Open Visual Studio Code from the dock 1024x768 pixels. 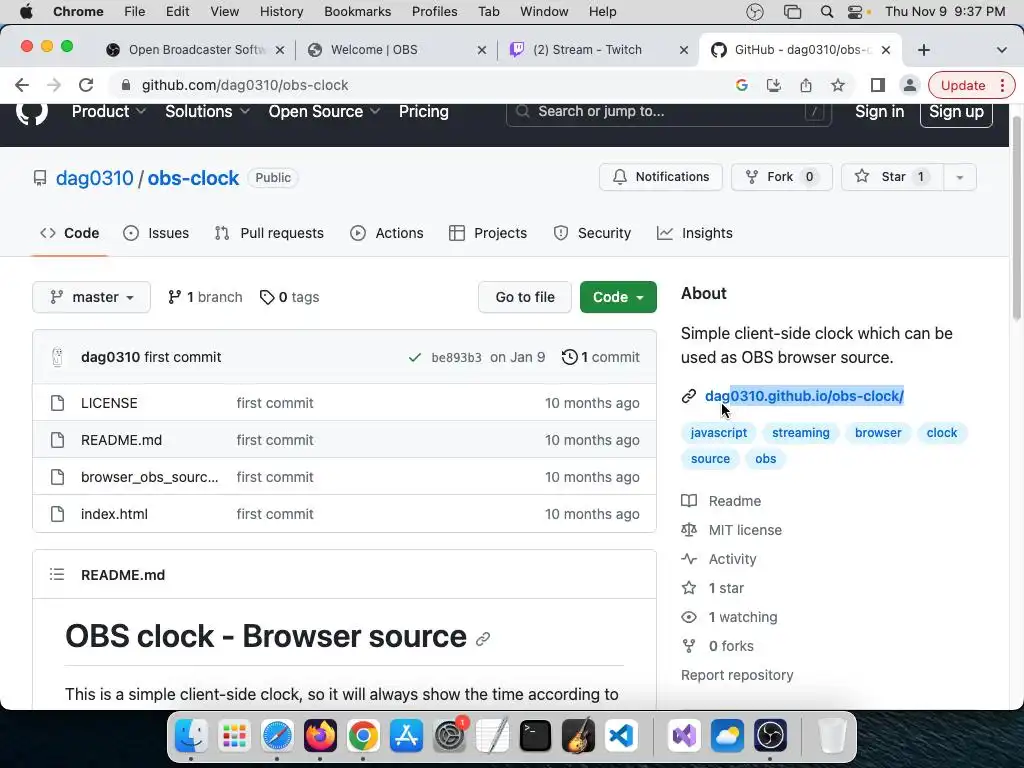click(620, 737)
